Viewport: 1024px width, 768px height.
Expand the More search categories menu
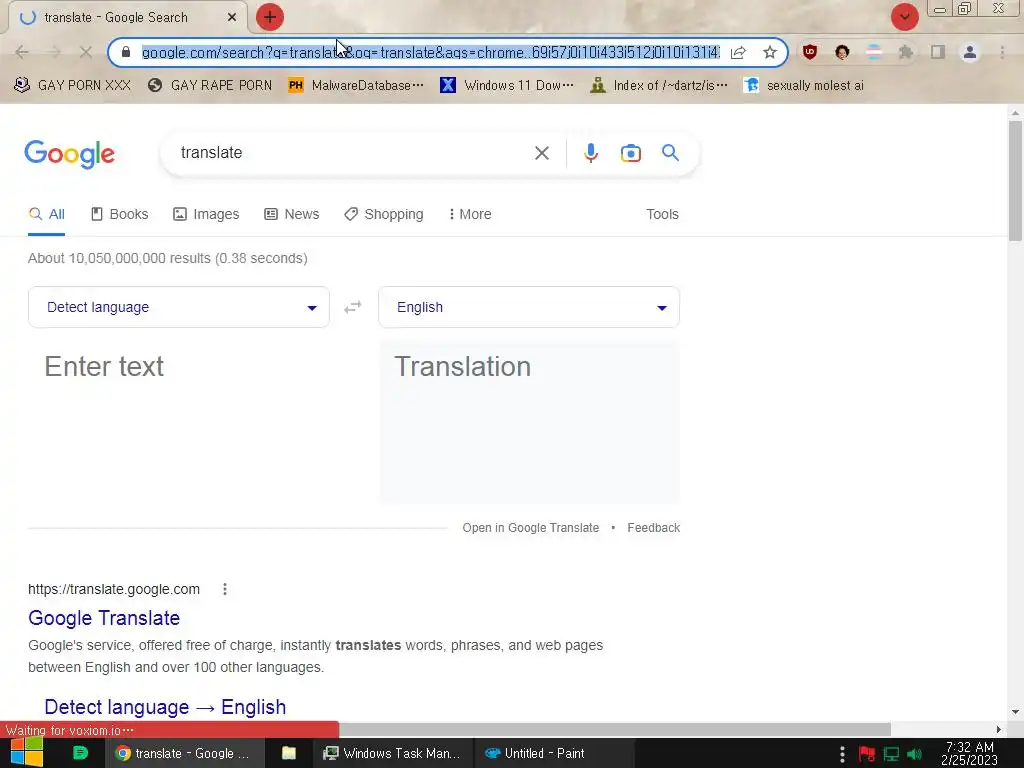[470, 214]
